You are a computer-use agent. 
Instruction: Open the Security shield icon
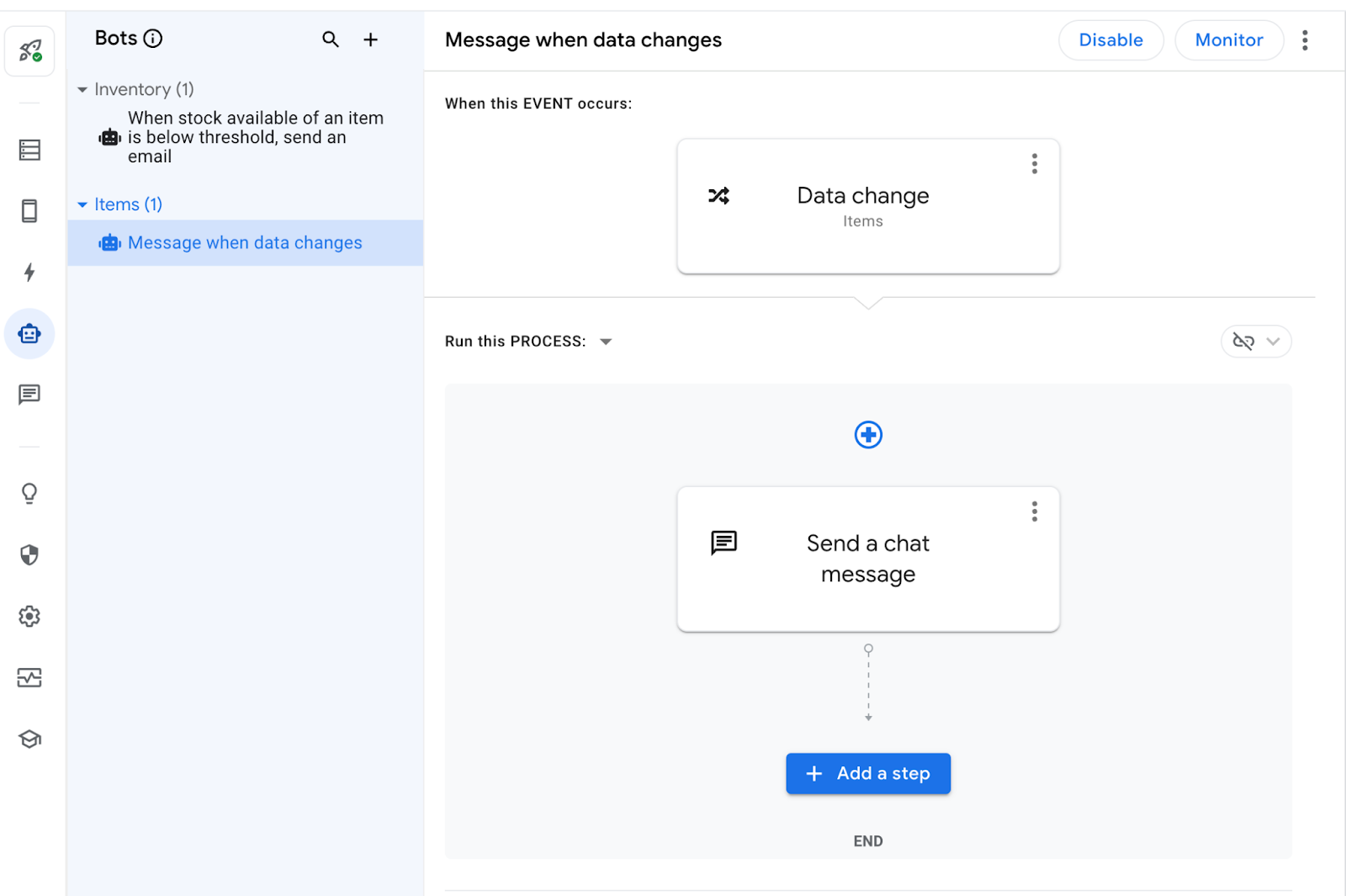[x=29, y=554]
